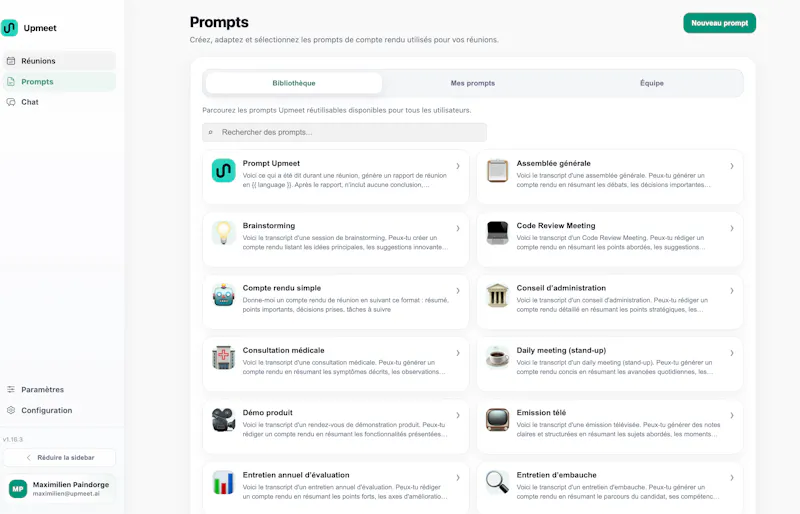800x514 pixels.
Task: Expand Entretien d'embauche chevron
Action: click(732, 477)
